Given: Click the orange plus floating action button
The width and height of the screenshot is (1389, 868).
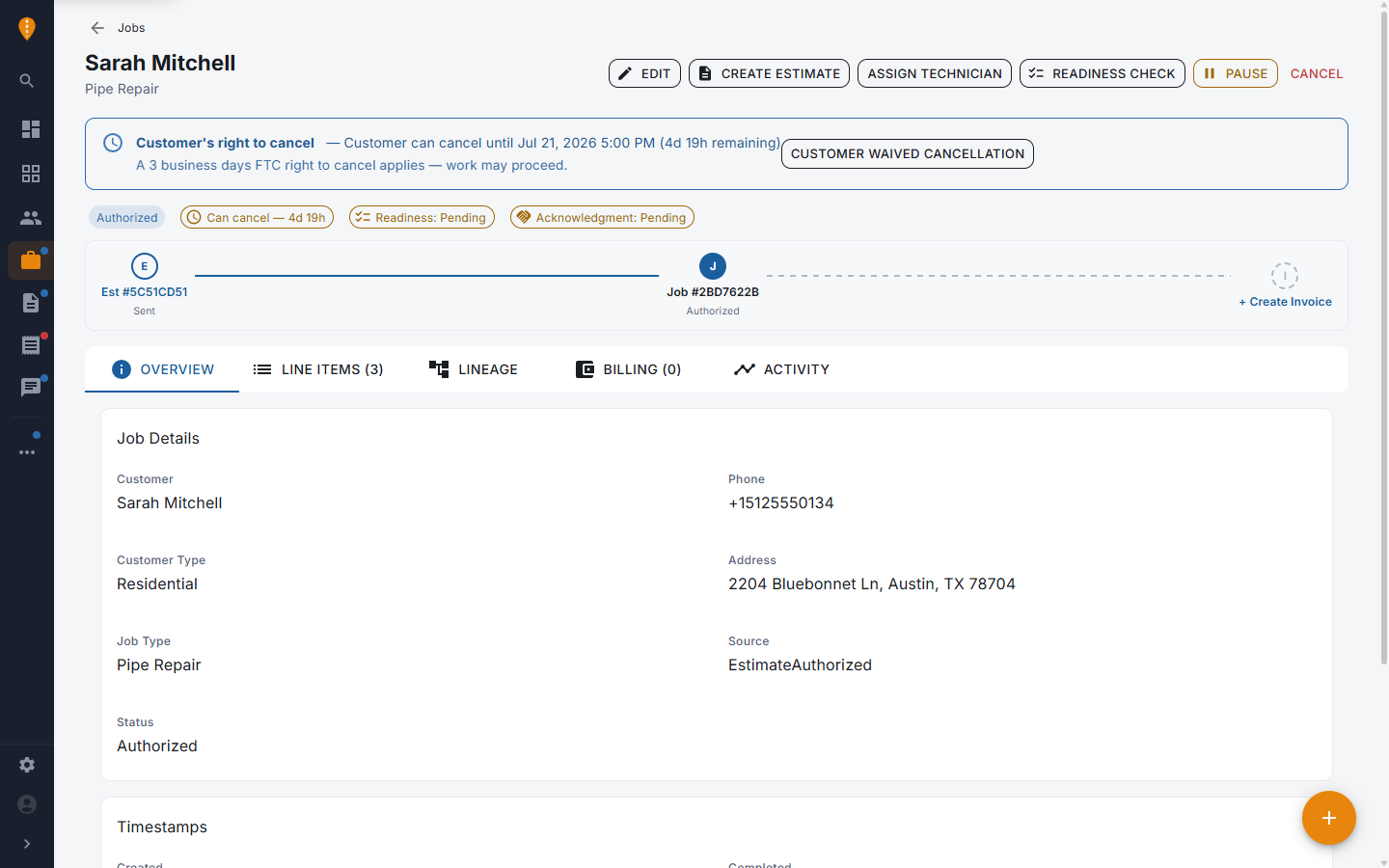Looking at the screenshot, I should [1329, 818].
